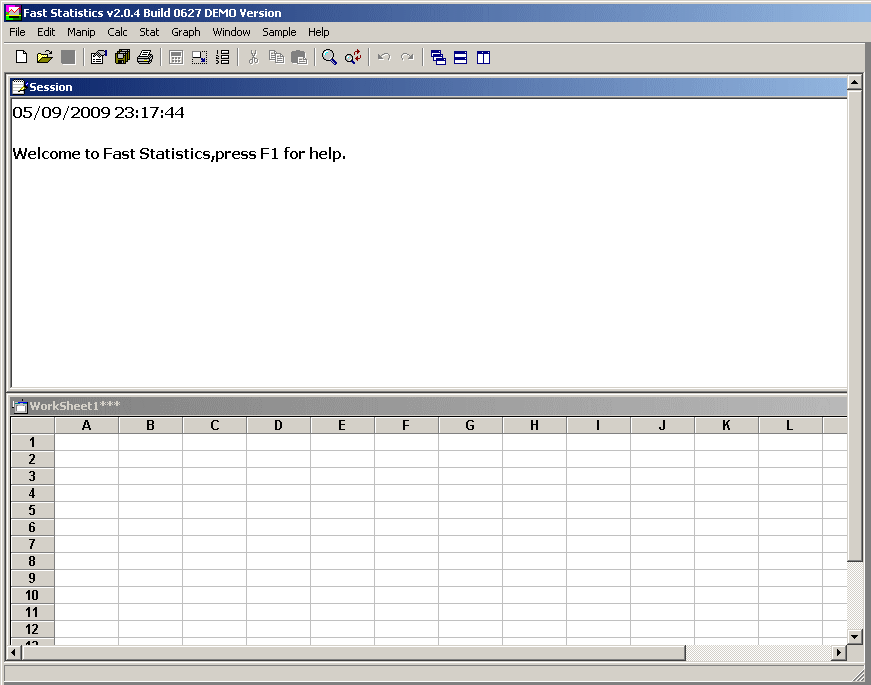Open the Calc menu
Screen dimensions: 871x685
pyautogui.click(x=117, y=32)
